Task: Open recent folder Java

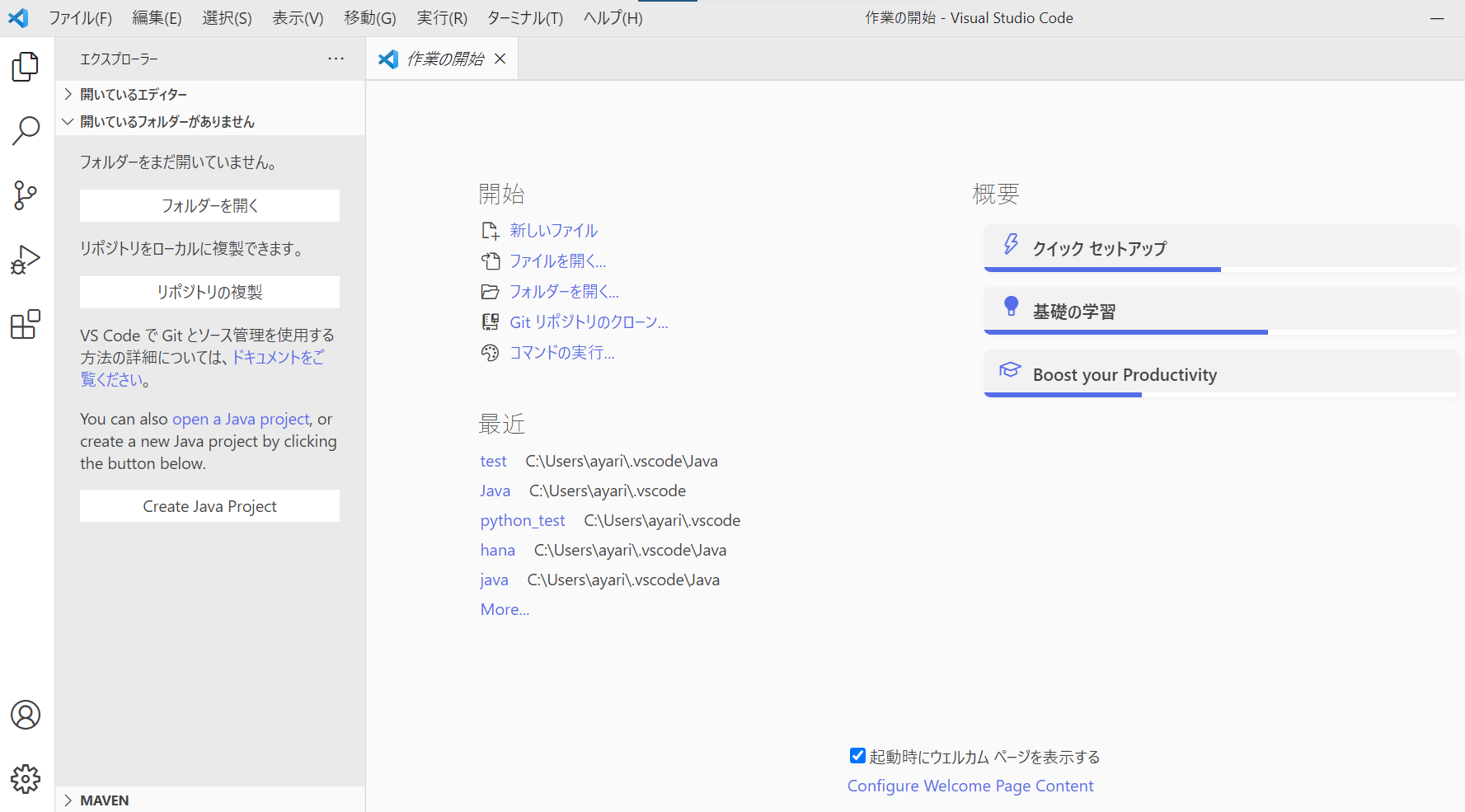Action: 495,490
